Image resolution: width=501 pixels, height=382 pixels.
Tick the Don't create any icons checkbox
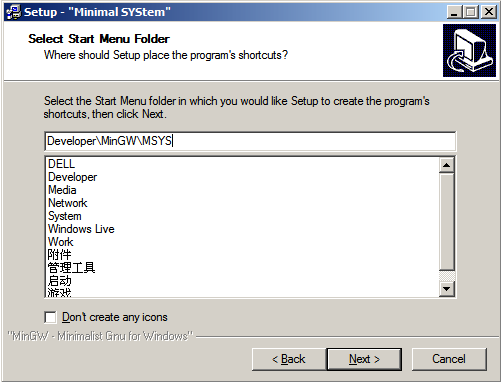[50, 317]
